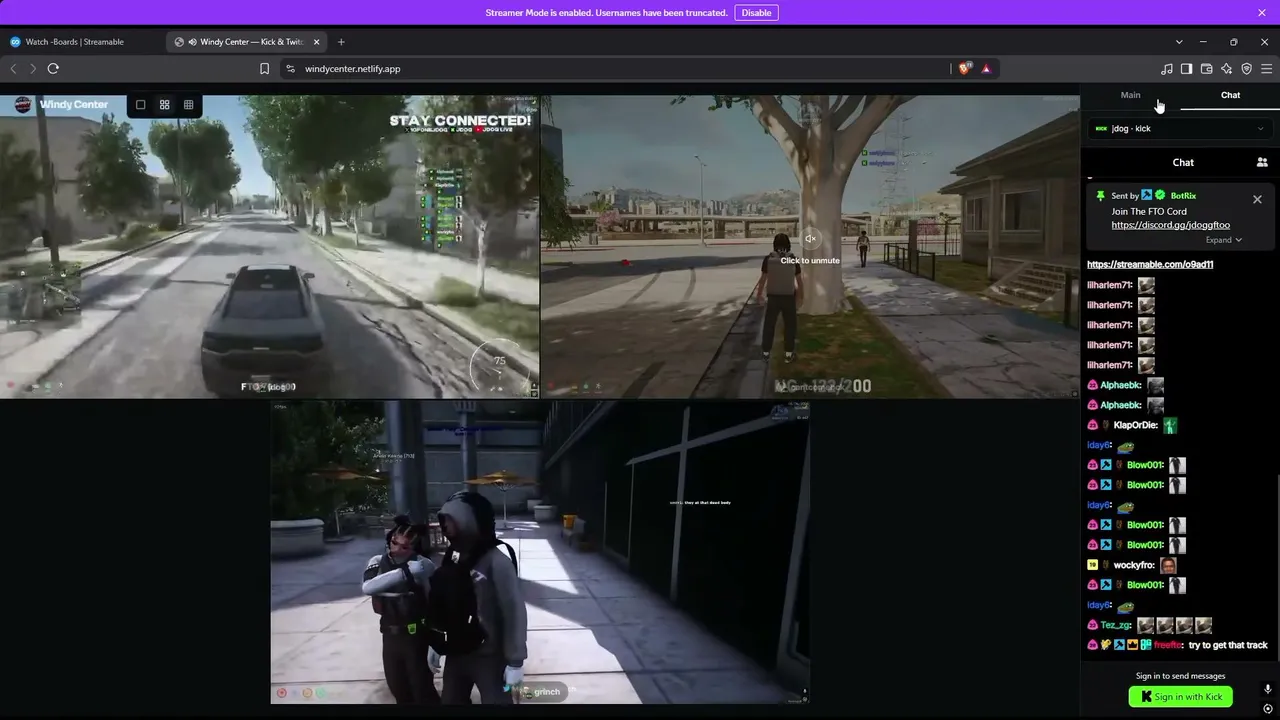Screen dimensions: 1280x720
Task: Select the nine-tile grid layout icon
Action: pos(188,105)
